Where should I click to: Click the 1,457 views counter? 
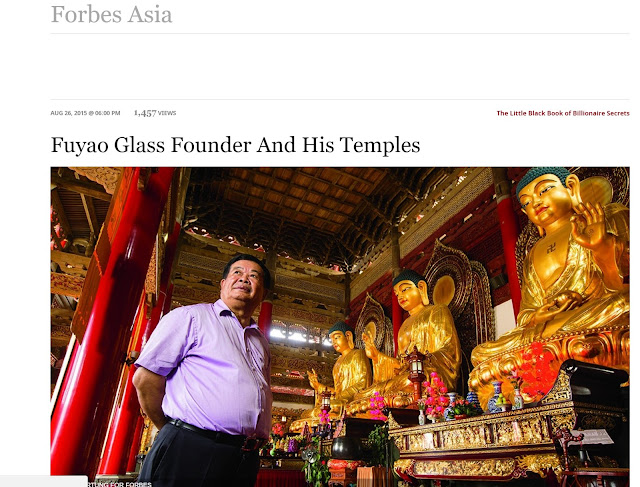coord(155,113)
